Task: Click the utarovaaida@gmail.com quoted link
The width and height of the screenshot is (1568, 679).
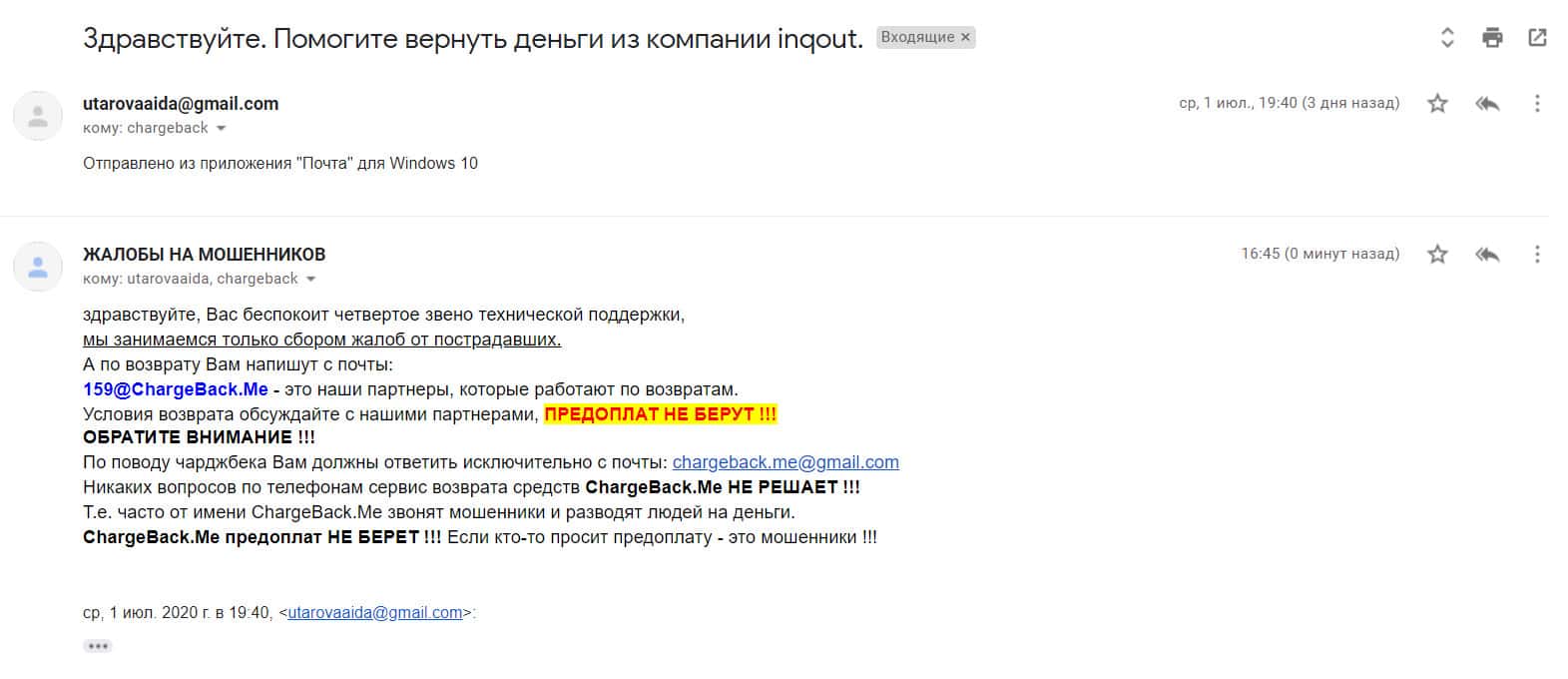Action: [375, 612]
